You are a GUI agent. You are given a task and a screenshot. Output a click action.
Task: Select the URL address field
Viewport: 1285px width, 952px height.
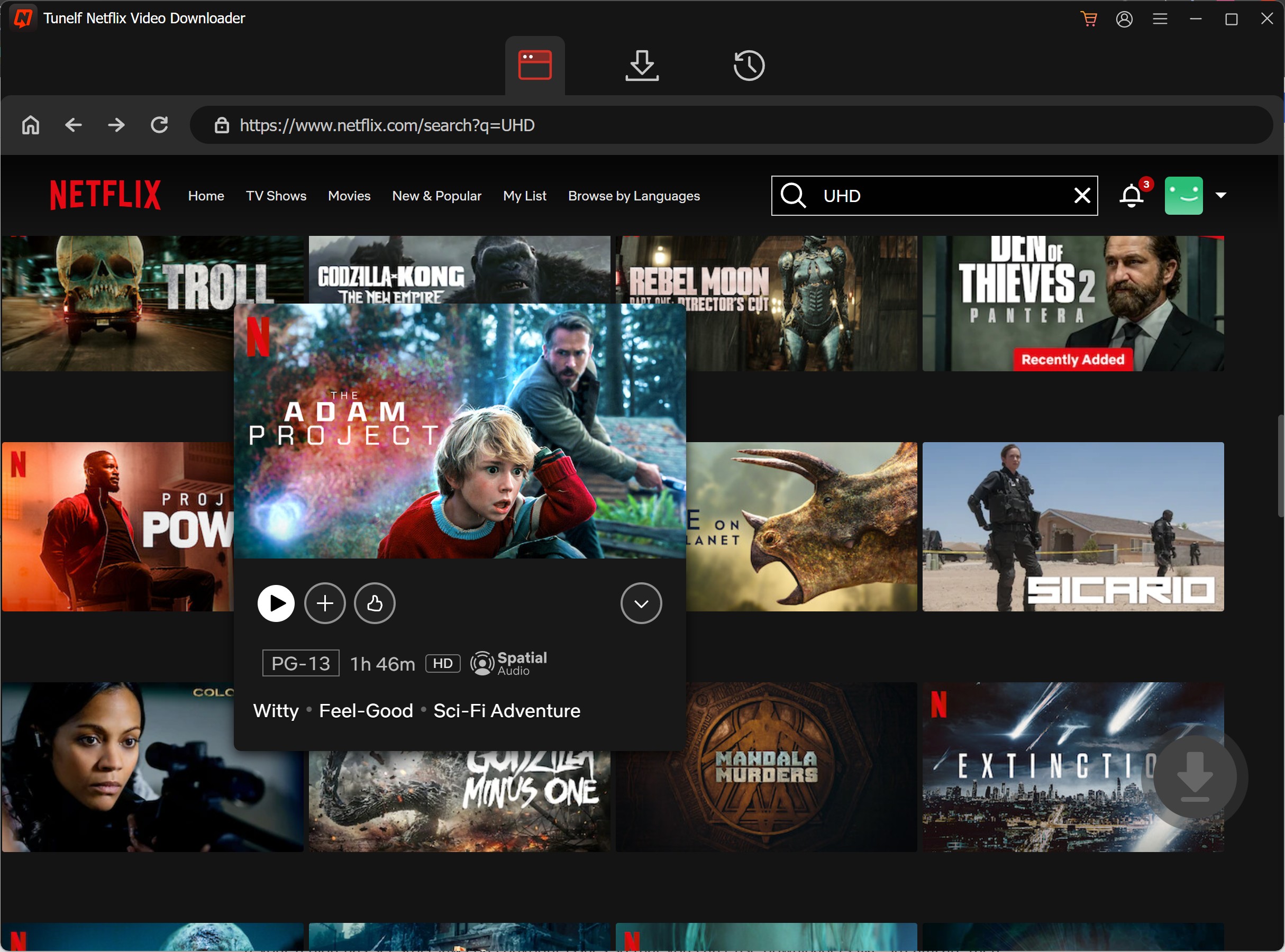[x=731, y=125]
